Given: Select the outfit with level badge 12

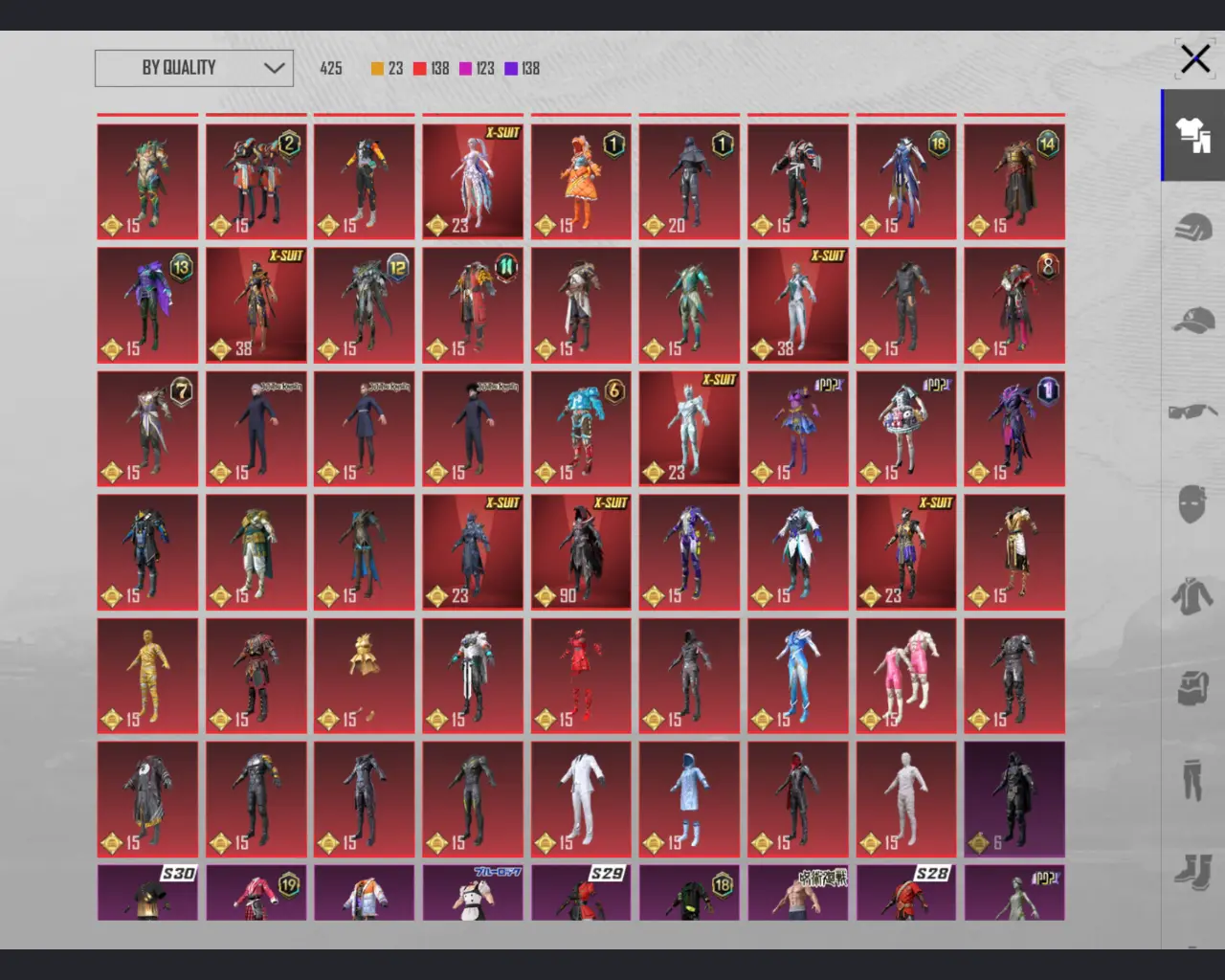Looking at the screenshot, I should point(365,305).
